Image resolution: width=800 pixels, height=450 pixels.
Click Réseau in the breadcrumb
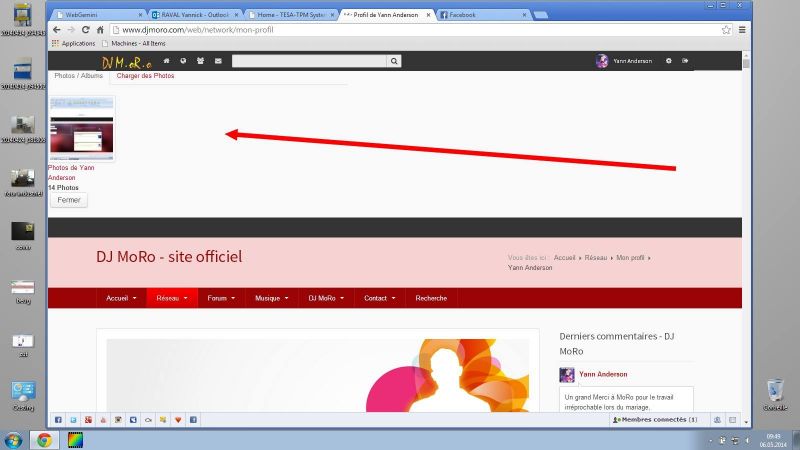pos(596,258)
